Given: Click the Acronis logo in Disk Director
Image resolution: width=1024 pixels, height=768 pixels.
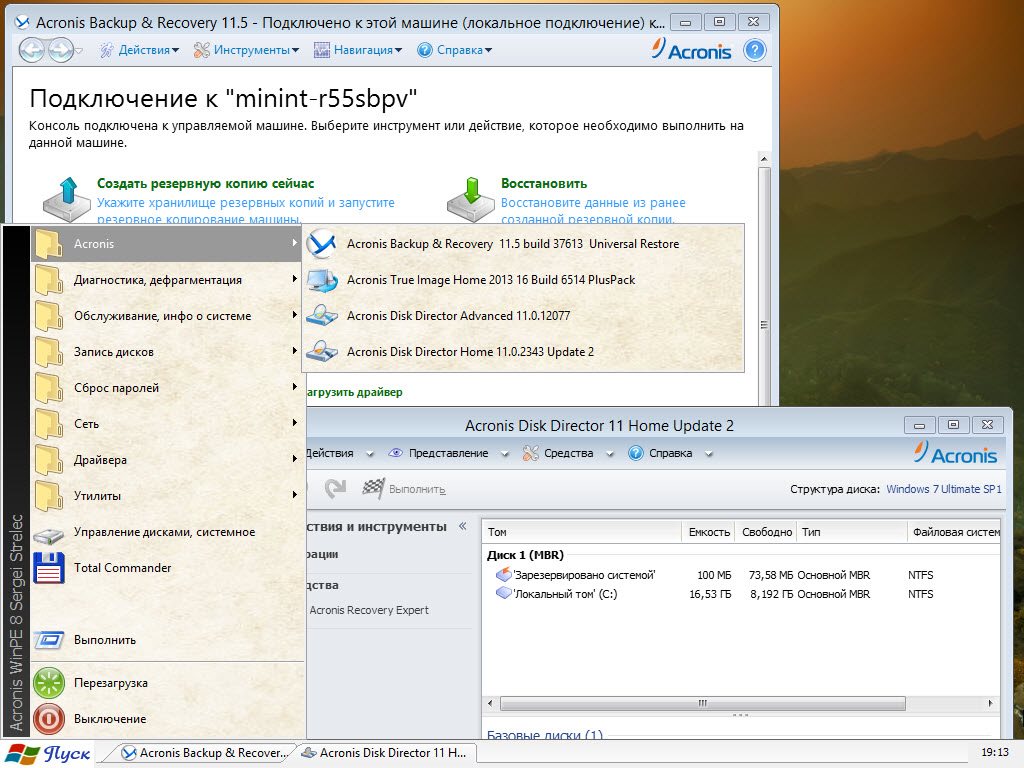Looking at the screenshot, I should tap(956, 453).
